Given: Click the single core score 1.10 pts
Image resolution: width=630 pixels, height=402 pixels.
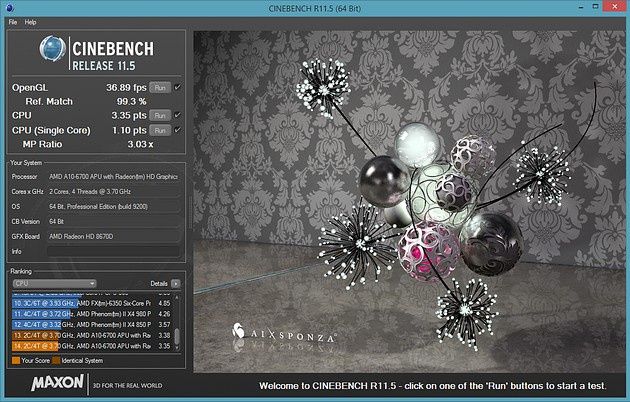Looking at the screenshot, I should coord(129,130).
